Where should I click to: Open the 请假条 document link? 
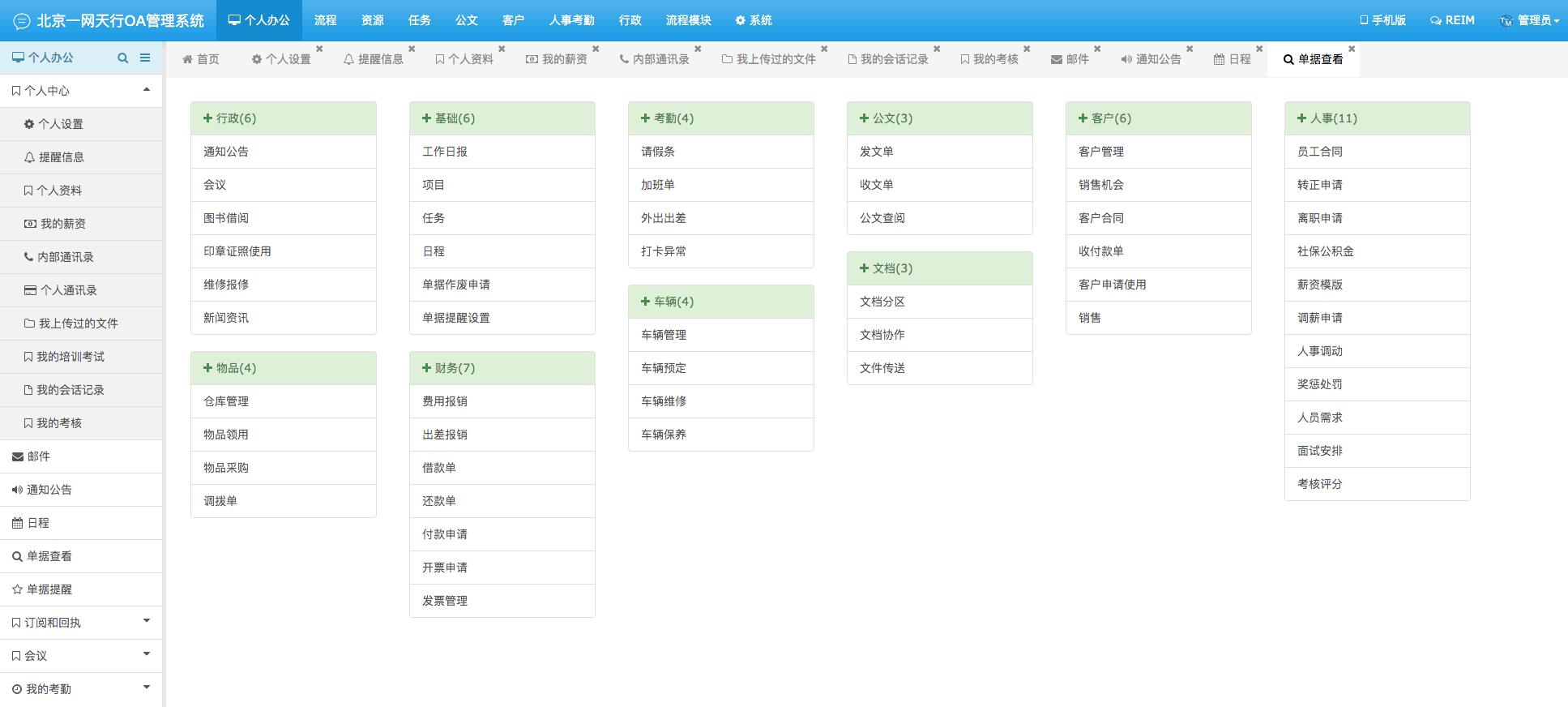[658, 152]
